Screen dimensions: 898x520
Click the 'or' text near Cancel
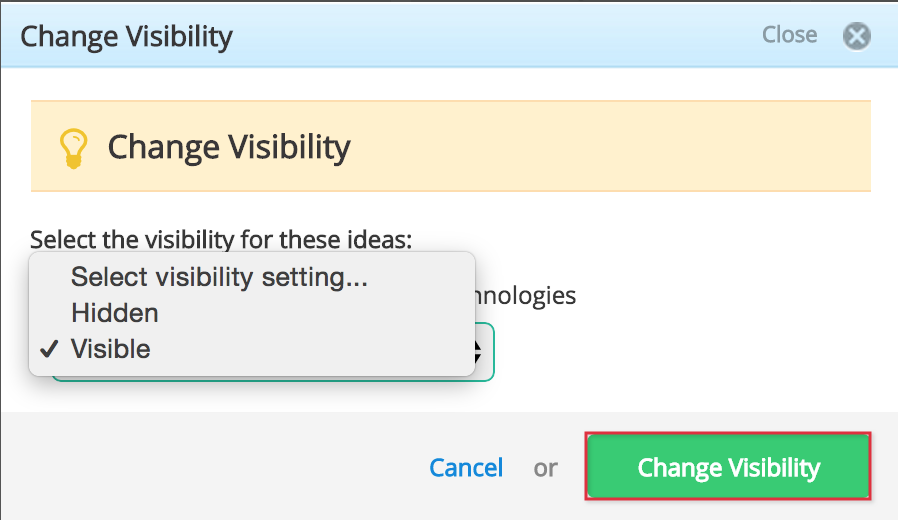pos(545,469)
